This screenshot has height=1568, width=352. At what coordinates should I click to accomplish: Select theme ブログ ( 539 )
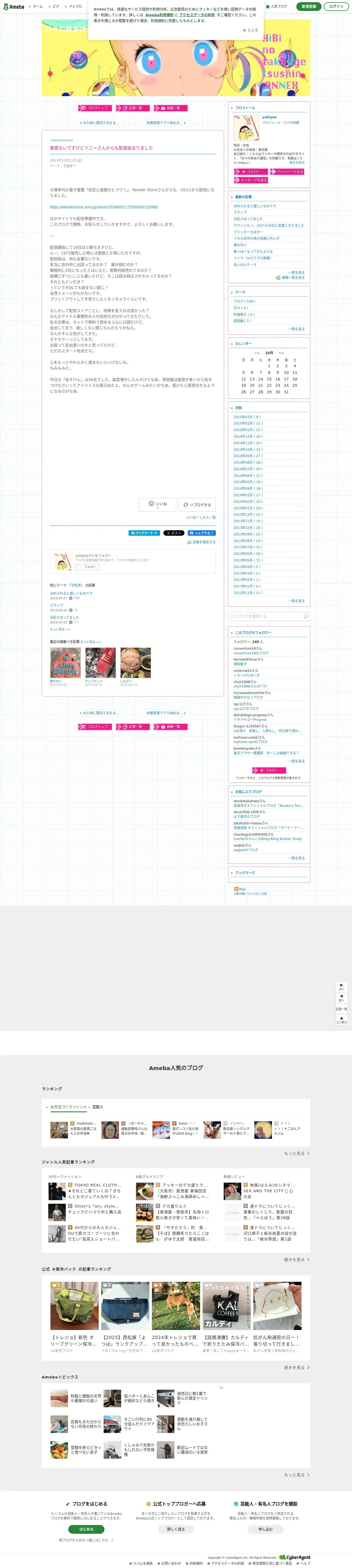pyautogui.click(x=244, y=301)
